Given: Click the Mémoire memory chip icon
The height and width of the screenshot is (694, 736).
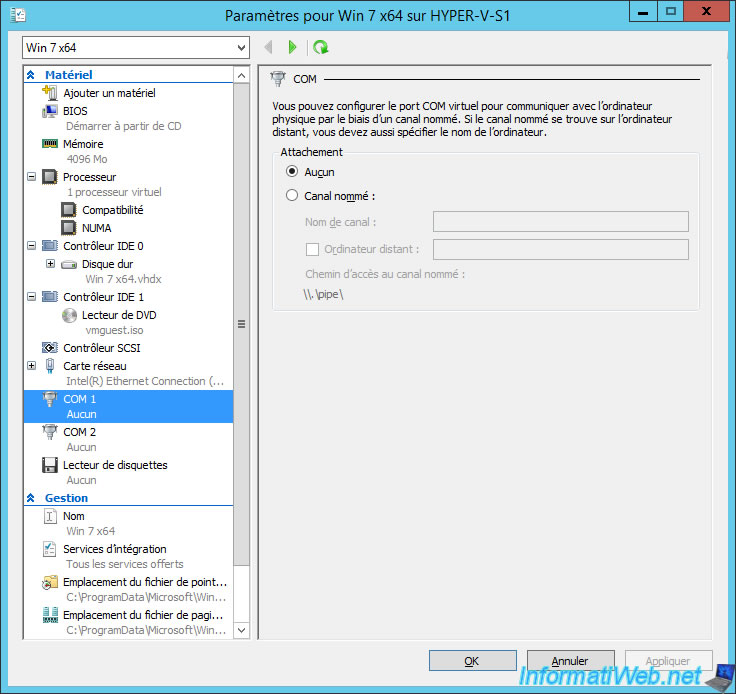Looking at the screenshot, I should [51, 144].
